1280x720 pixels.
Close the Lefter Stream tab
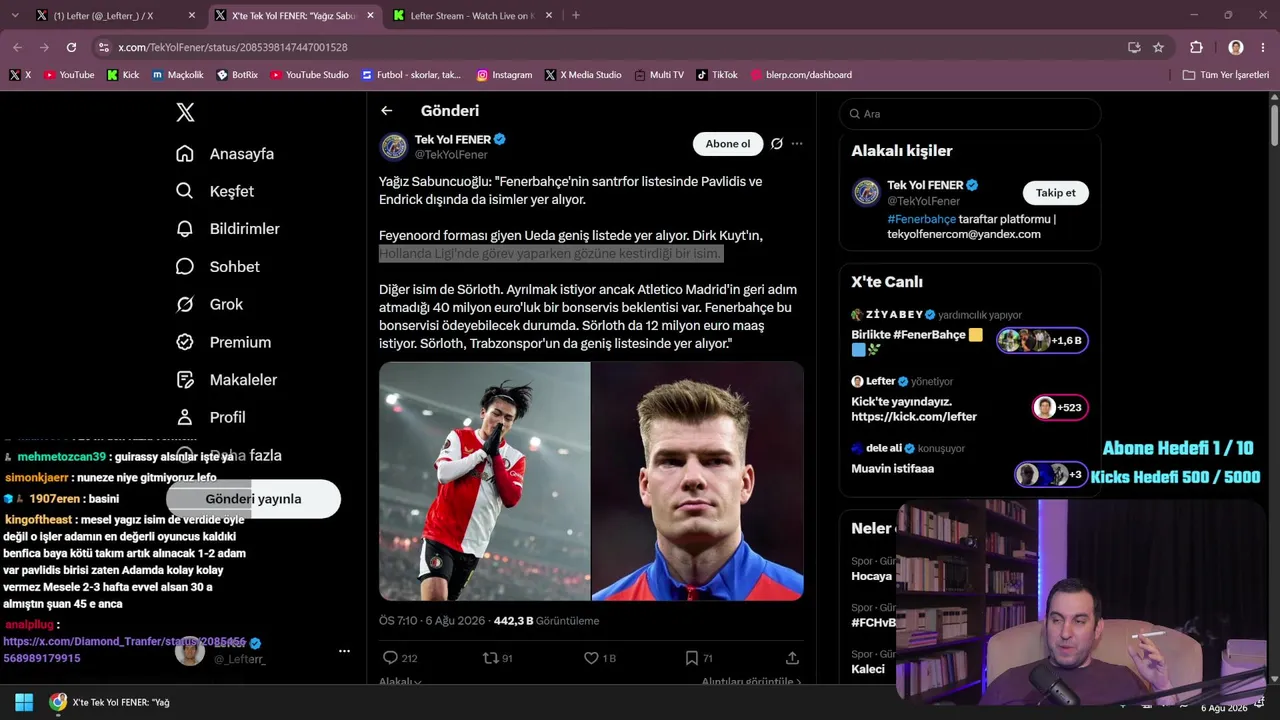click(x=548, y=15)
